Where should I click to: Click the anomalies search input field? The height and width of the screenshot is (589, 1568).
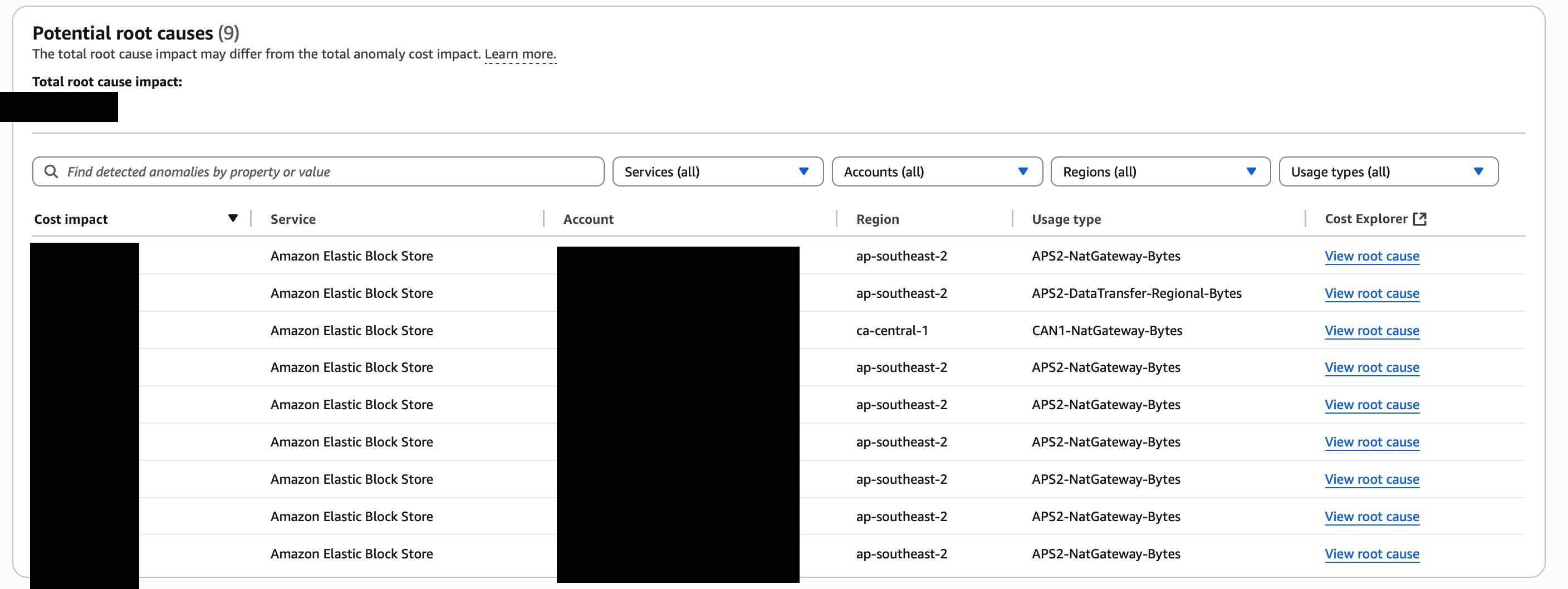(x=316, y=171)
